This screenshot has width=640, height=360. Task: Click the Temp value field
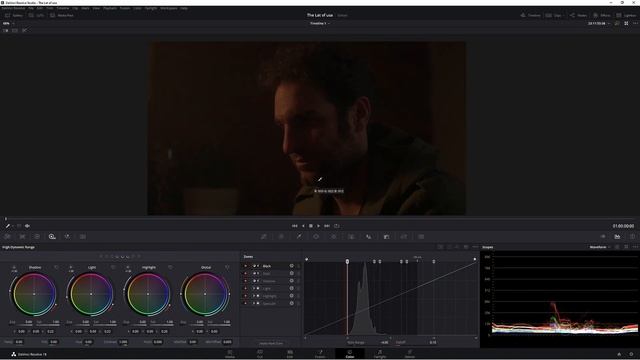[19, 342]
